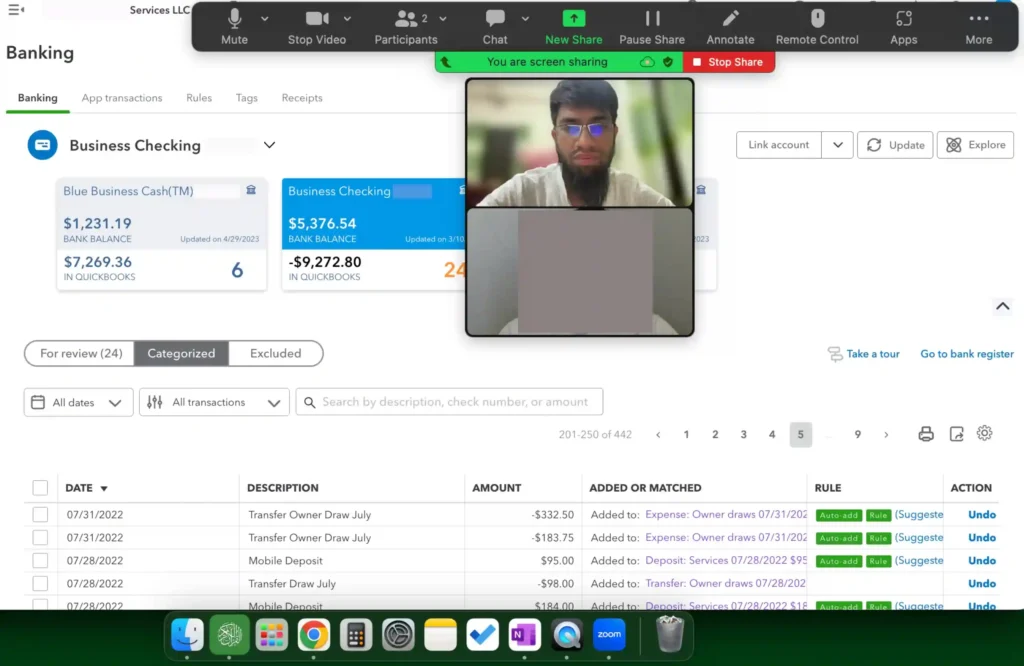The width and height of the screenshot is (1024, 666).
Task: Open Expense: Owner draws link for -$183.75
Action: coord(726,537)
